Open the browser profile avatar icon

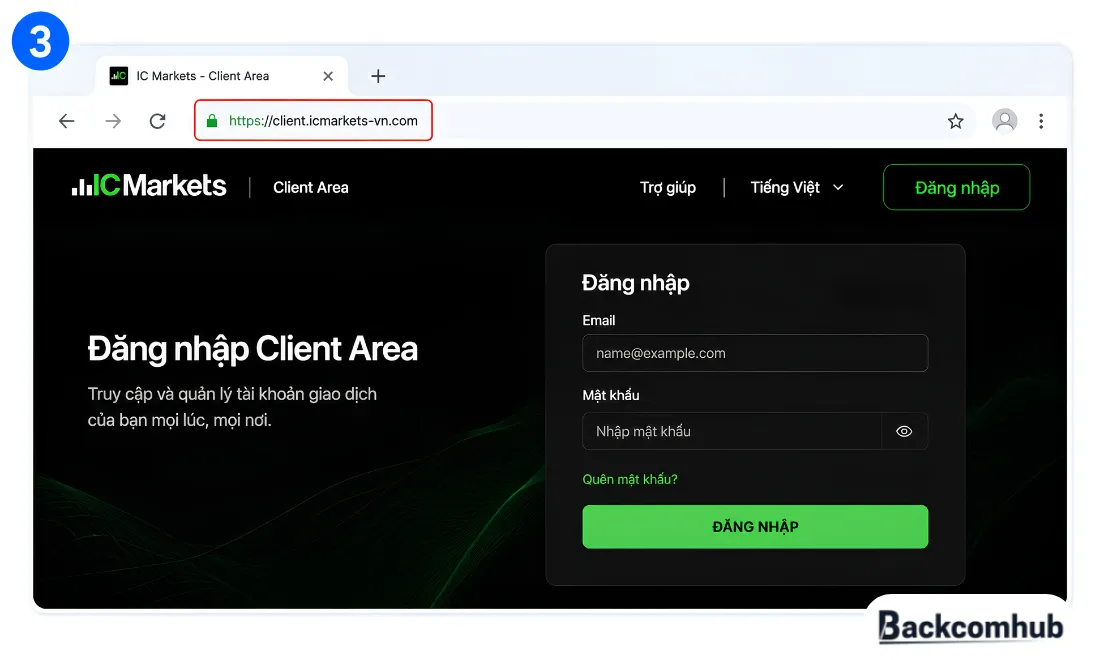pos(1005,121)
